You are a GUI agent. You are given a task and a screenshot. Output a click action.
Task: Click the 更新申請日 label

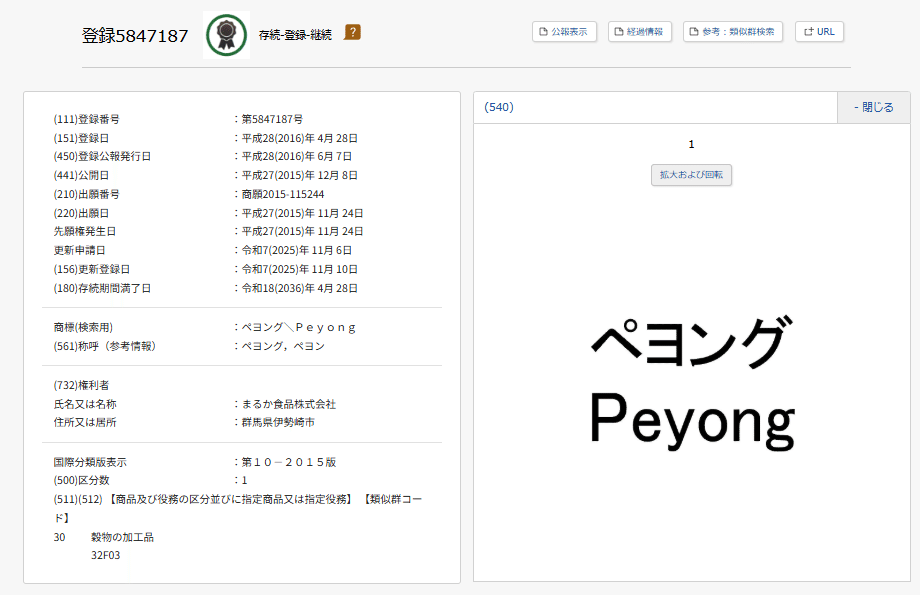(x=79, y=251)
